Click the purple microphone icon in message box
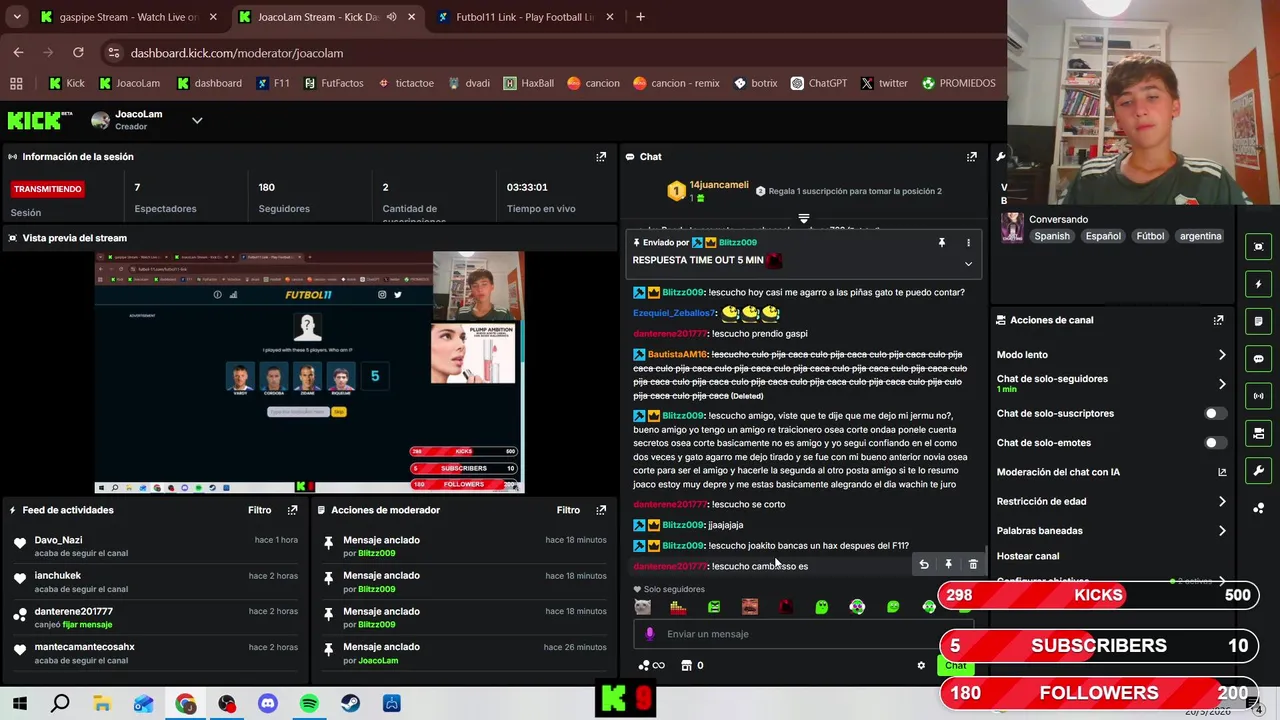Viewport: 1280px width, 720px height. coord(650,634)
